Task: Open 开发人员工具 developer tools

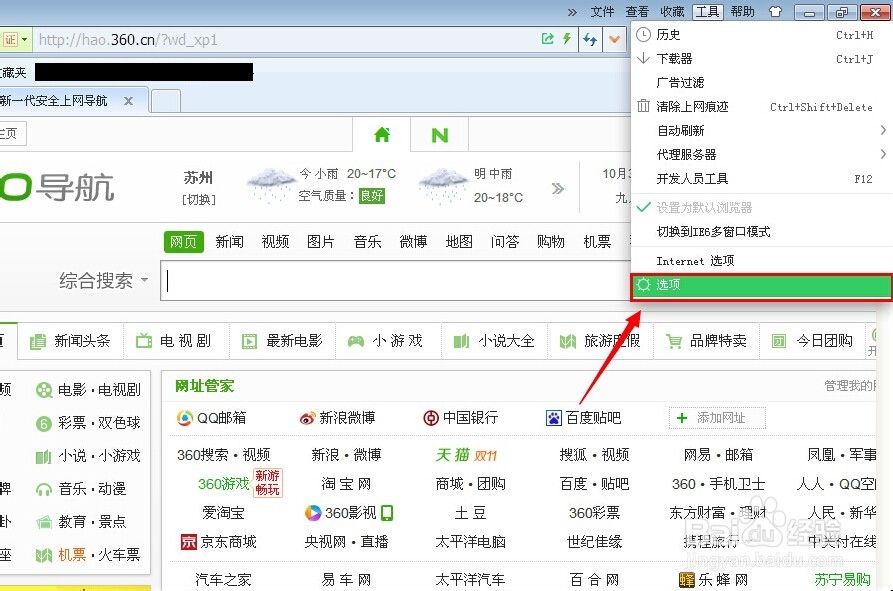Action: tap(761, 179)
